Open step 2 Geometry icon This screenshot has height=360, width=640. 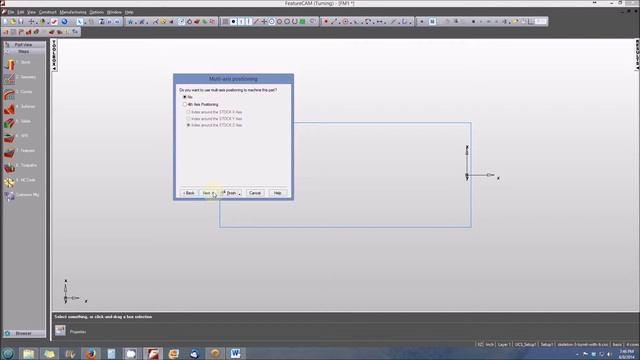pos(9,78)
